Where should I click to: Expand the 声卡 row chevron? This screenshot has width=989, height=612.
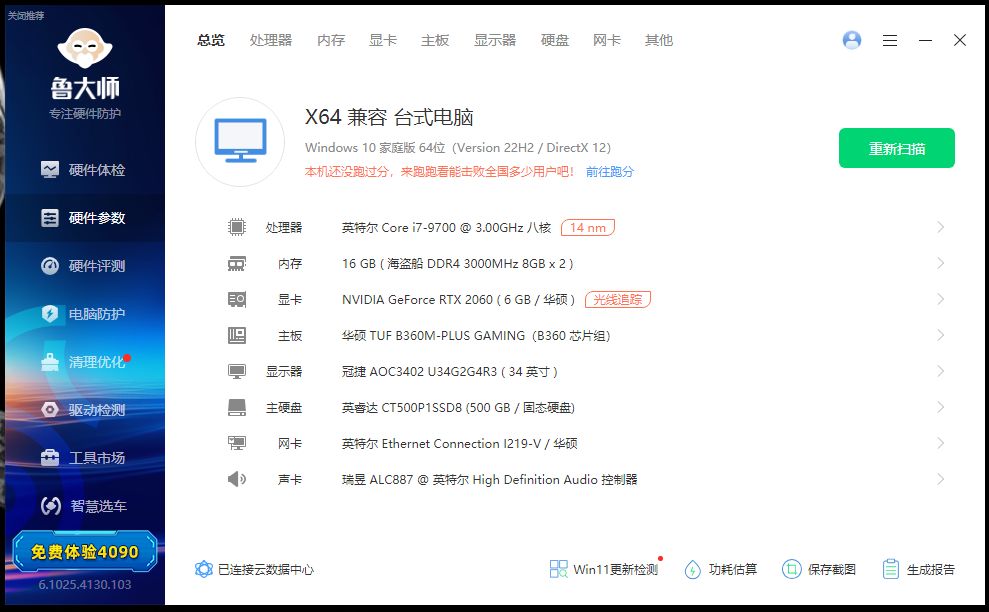pyautogui.click(x=940, y=479)
